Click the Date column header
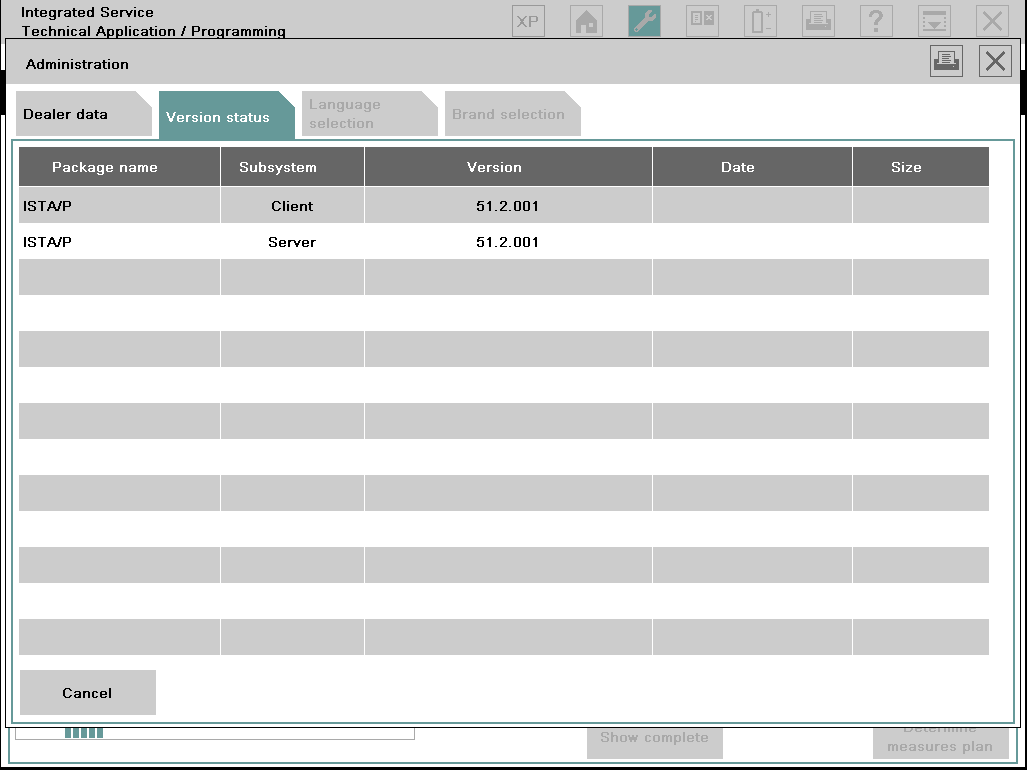Screen dimensions: 1027x770 coord(753,167)
